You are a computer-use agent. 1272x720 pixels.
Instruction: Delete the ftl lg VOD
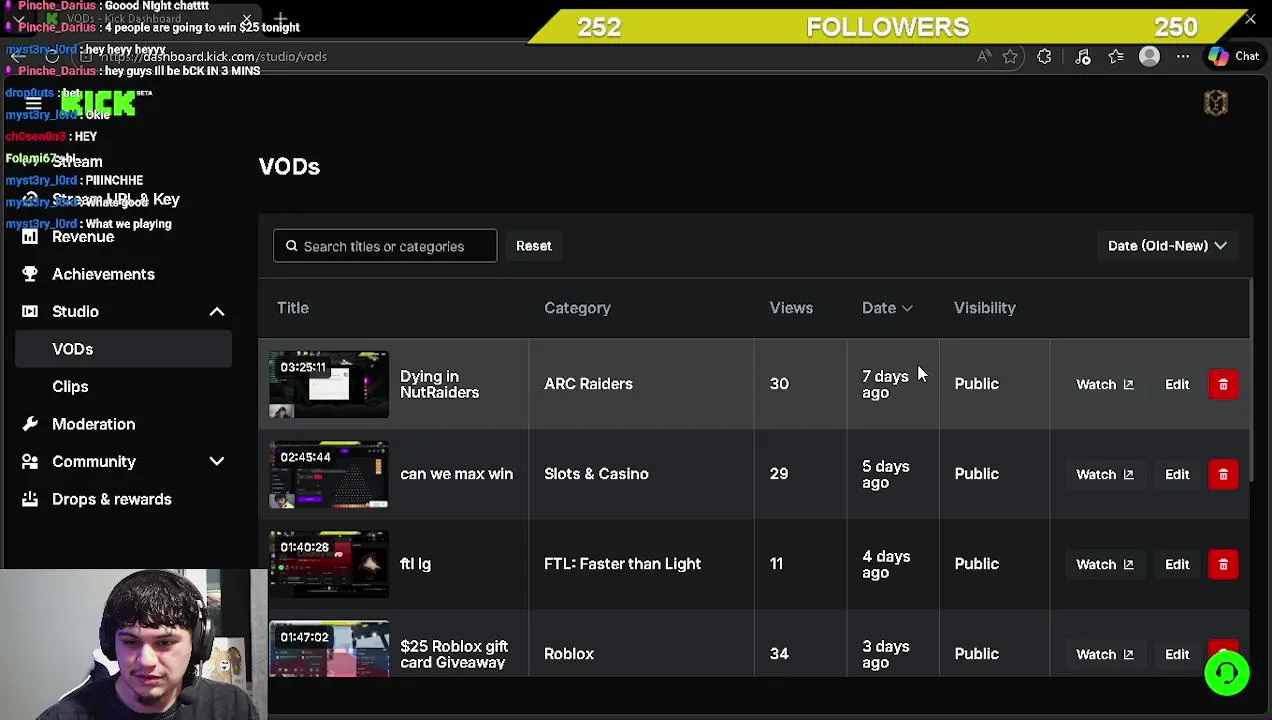1223,564
